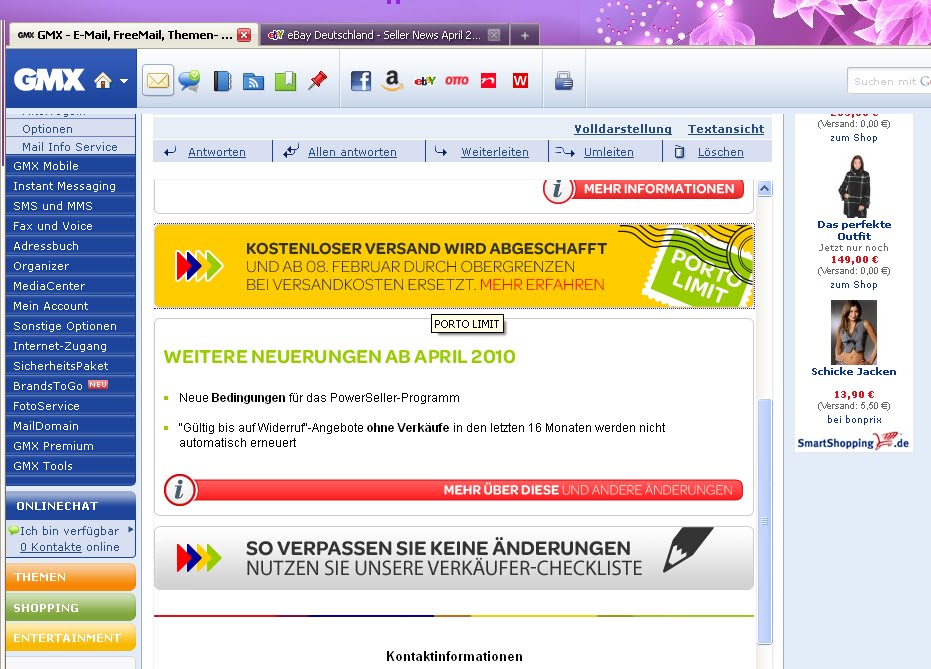Open Mein Account in sidebar
The width and height of the screenshot is (931, 669).
(x=71, y=306)
